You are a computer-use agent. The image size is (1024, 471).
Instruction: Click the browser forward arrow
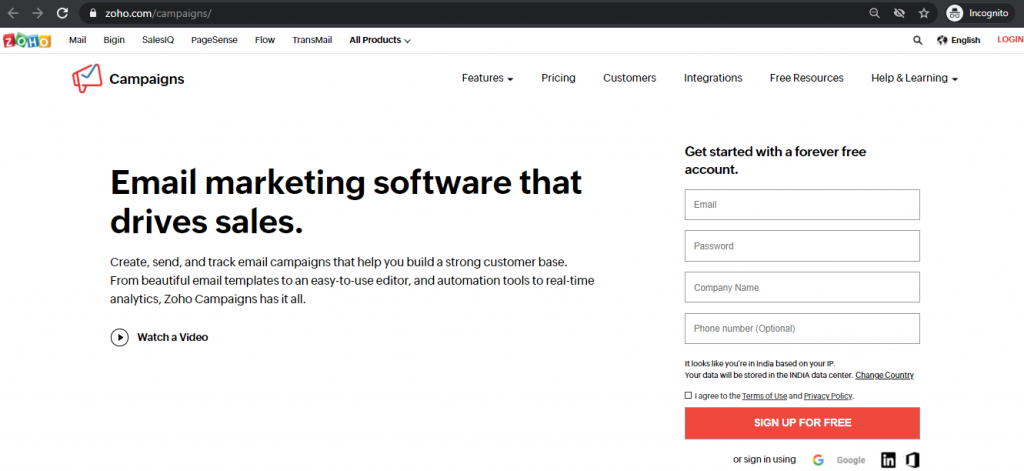pos(37,13)
